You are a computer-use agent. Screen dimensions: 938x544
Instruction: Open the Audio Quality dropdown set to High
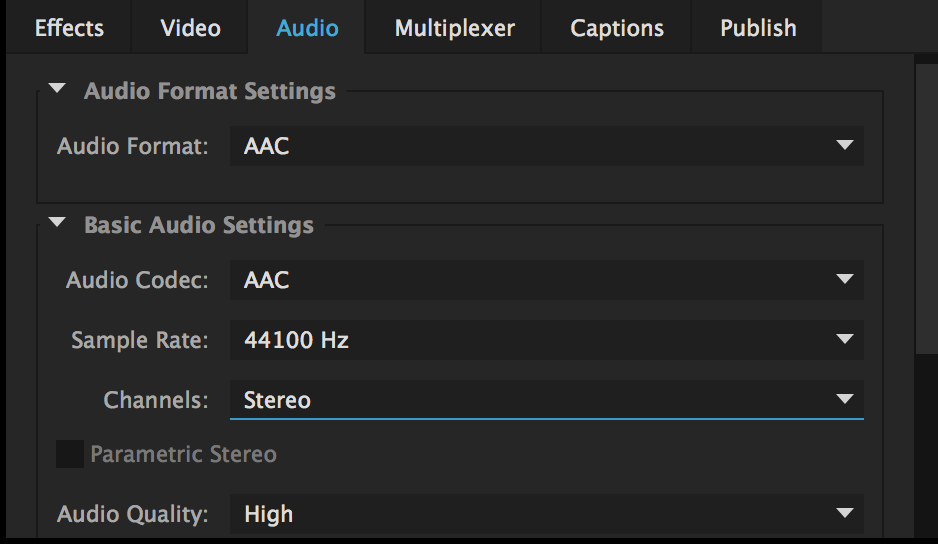coord(547,514)
